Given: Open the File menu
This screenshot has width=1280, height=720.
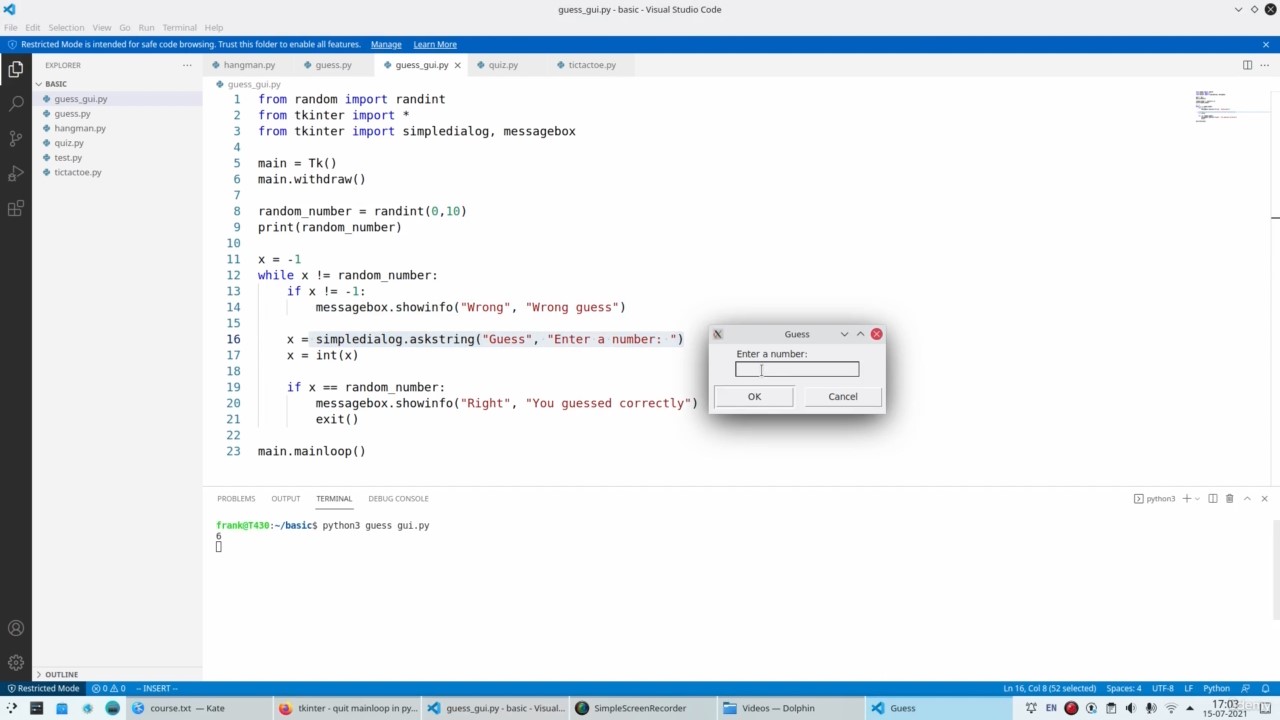Looking at the screenshot, I should tap(10, 27).
